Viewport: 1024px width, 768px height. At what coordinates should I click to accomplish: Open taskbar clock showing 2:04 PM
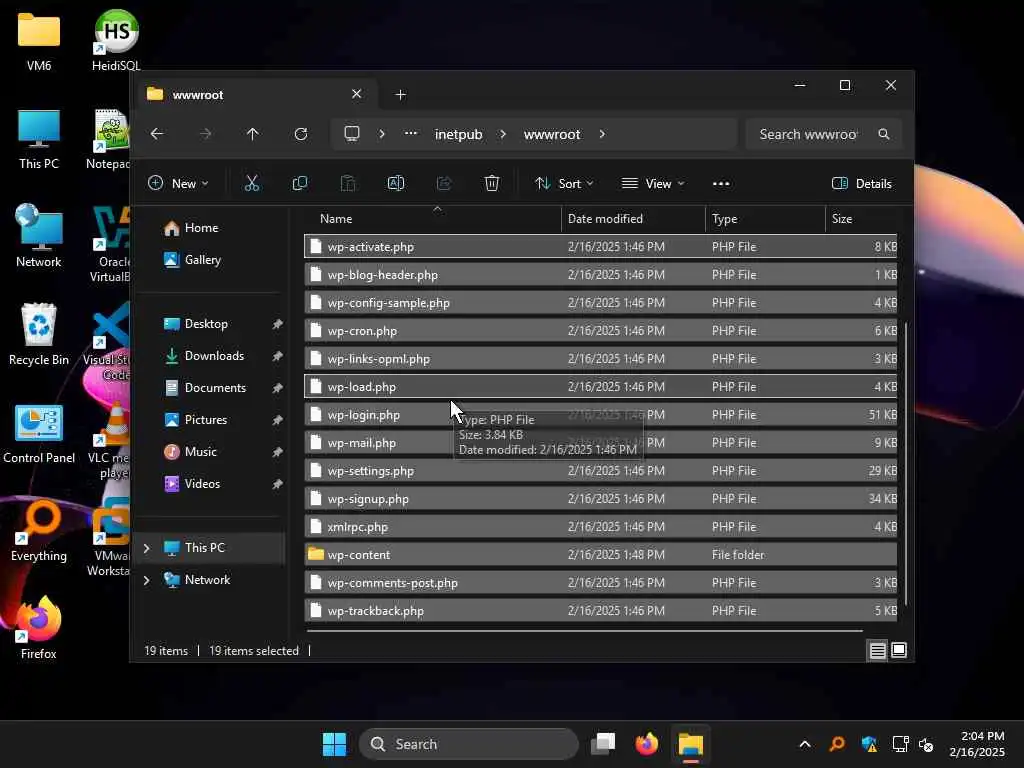(x=977, y=744)
